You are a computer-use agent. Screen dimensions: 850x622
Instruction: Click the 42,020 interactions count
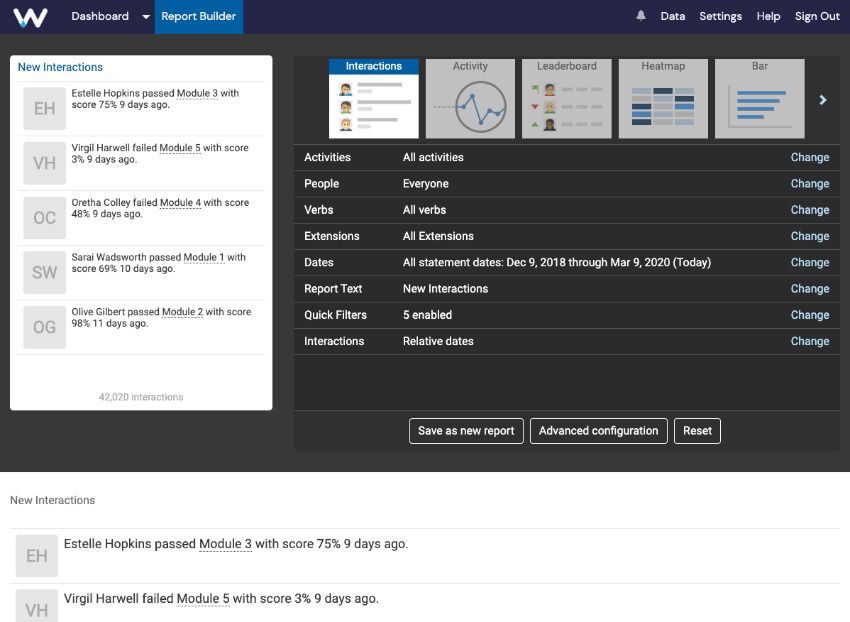tap(141, 397)
